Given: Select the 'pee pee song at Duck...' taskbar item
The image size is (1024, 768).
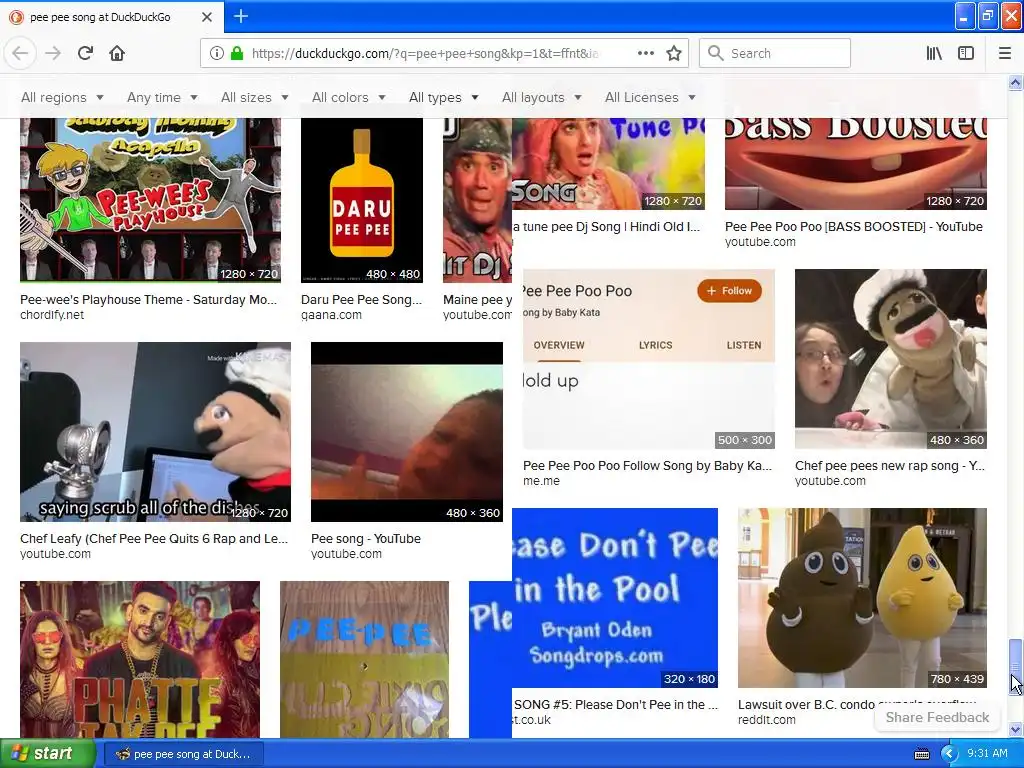Looking at the screenshot, I should point(184,754).
